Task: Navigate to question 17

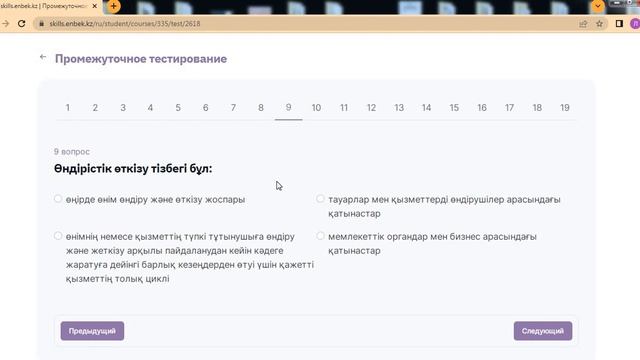Action: (509, 108)
